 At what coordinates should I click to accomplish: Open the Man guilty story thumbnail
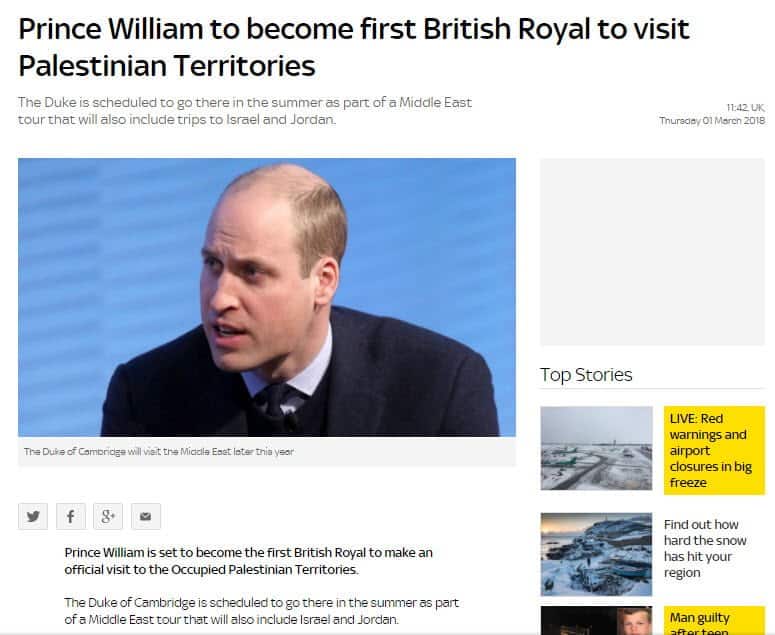pos(596,620)
